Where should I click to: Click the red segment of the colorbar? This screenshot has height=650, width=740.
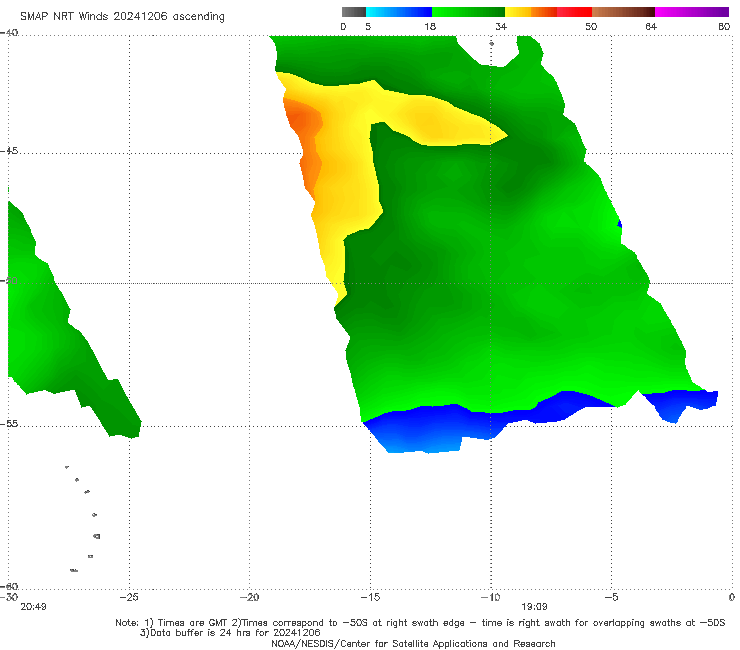pyautogui.click(x=574, y=12)
